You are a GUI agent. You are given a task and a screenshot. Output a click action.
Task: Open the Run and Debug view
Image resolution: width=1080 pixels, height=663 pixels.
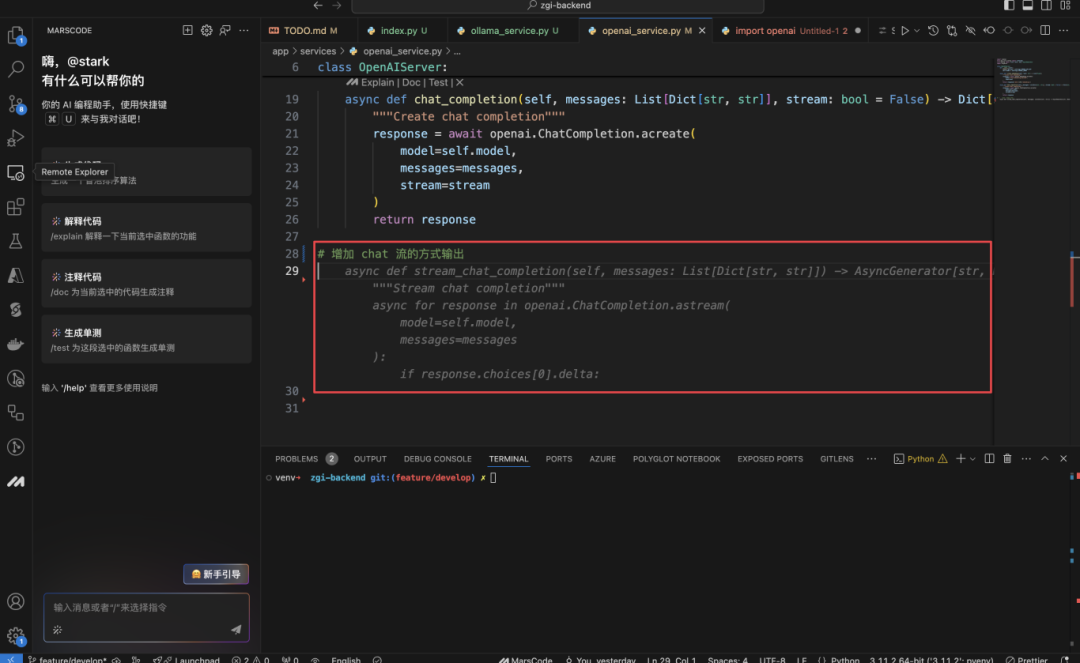coord(16,138)
